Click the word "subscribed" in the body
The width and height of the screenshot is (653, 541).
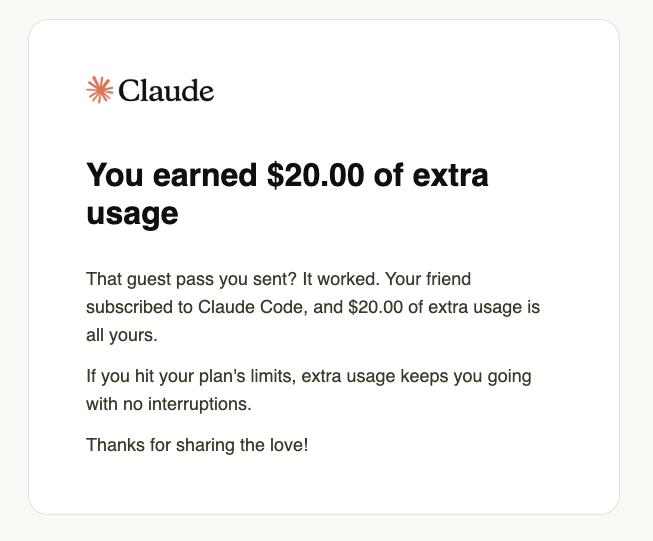127,307
